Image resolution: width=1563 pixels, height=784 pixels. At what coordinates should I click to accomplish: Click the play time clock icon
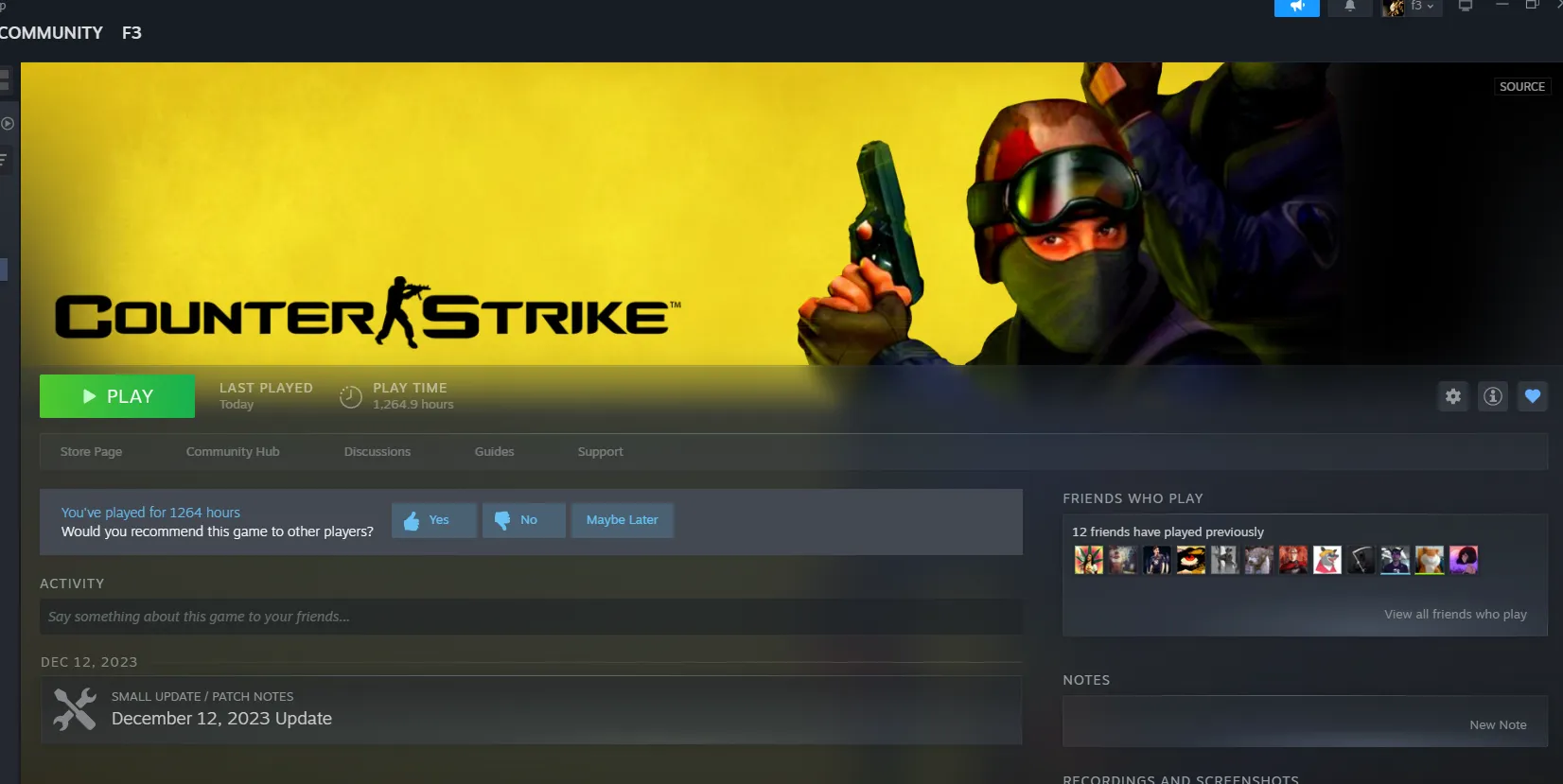[351, 397]
